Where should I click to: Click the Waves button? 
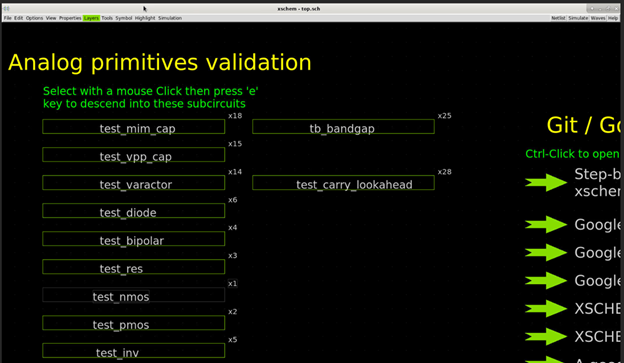click(598, 18)
